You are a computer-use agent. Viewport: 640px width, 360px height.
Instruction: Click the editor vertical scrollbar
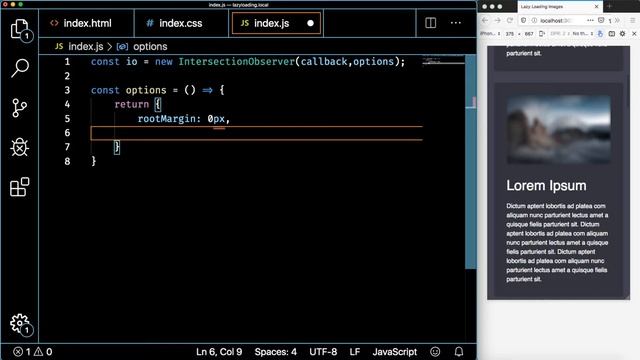point(471,163)
